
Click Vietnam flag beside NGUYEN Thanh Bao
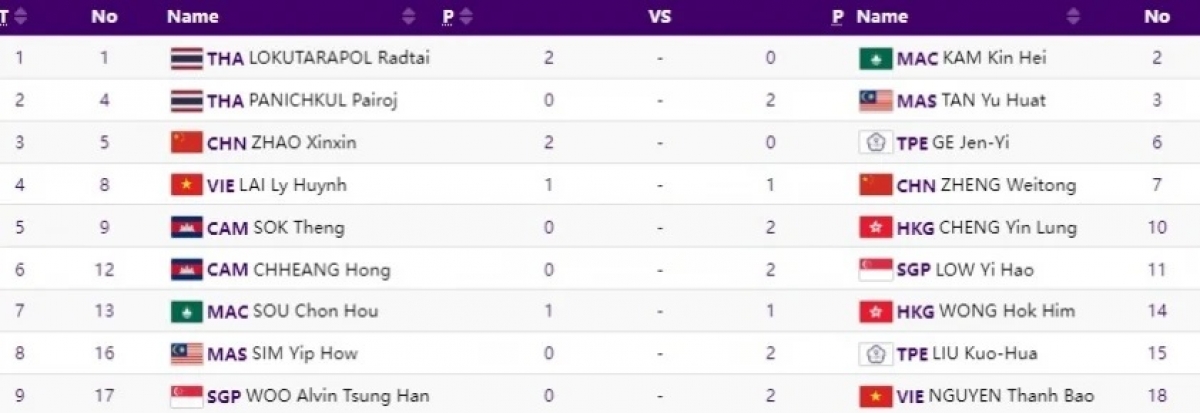click(876, 396)
